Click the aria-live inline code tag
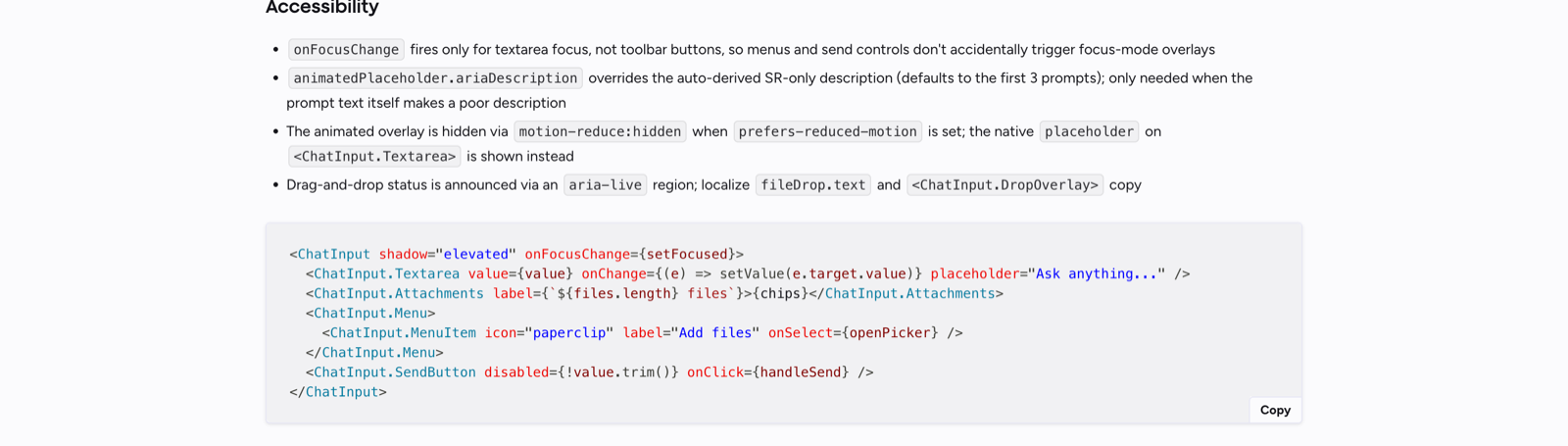Image resolution: width=1568 pixels, height=446 pixels. pyautogui.click(x=605, y=184)
